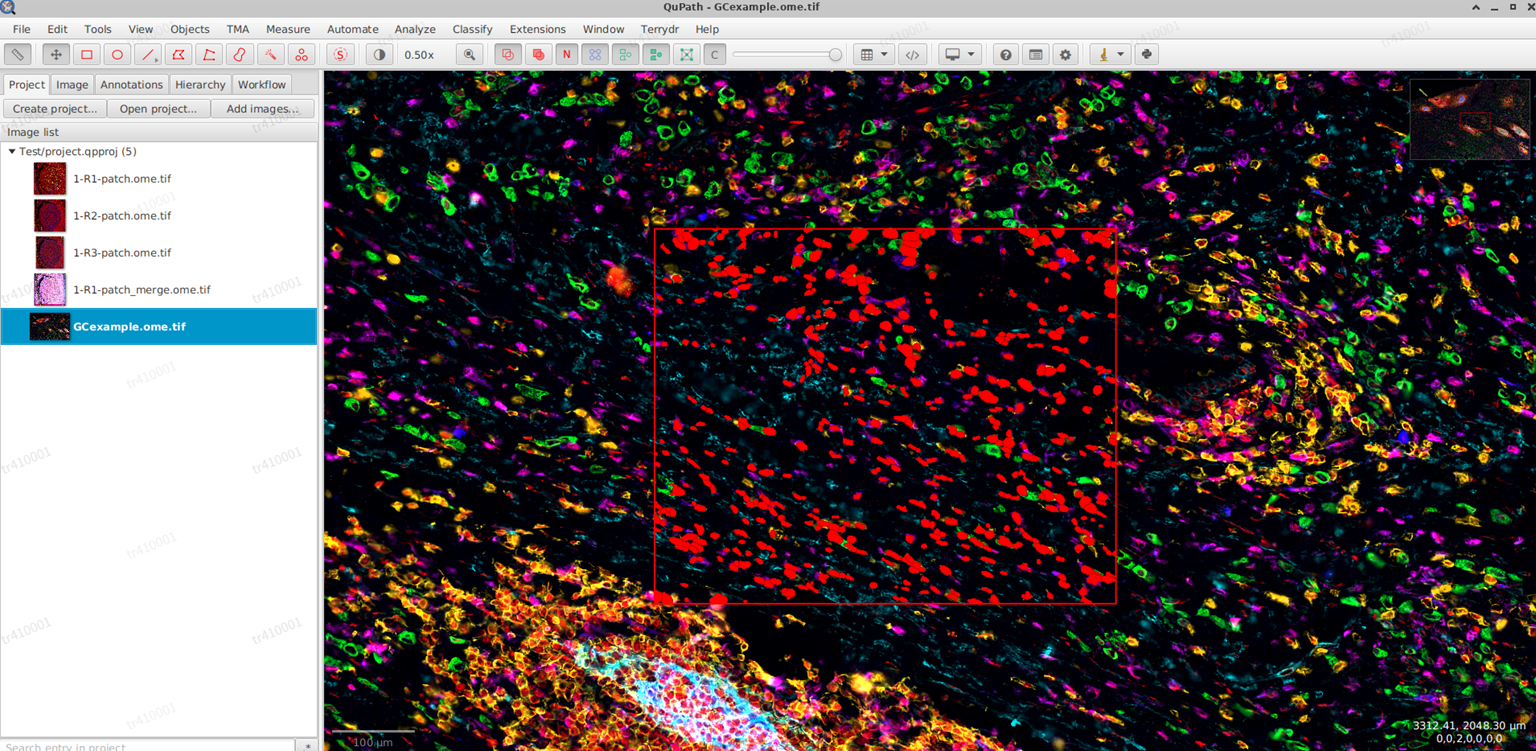The width and height of the screenshot is (1536, 751).
Task: Choose the Points counting tool
Action: [x=302, y=54]
